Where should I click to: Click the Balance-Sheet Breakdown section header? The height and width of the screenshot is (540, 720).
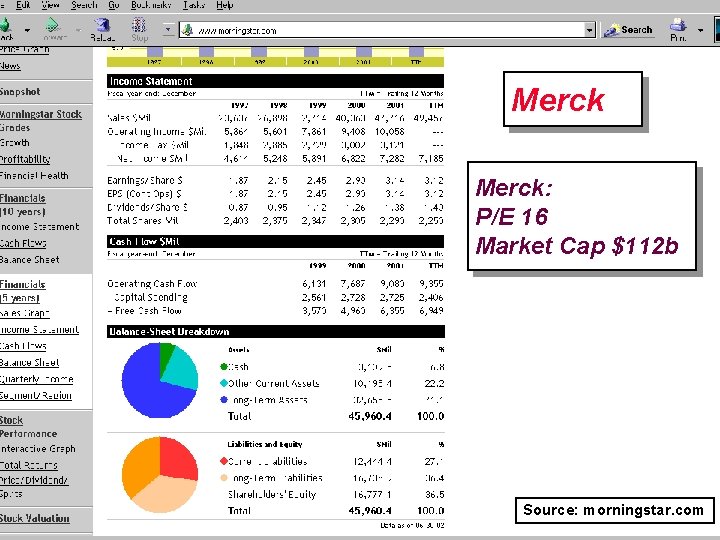click(276, 332)
